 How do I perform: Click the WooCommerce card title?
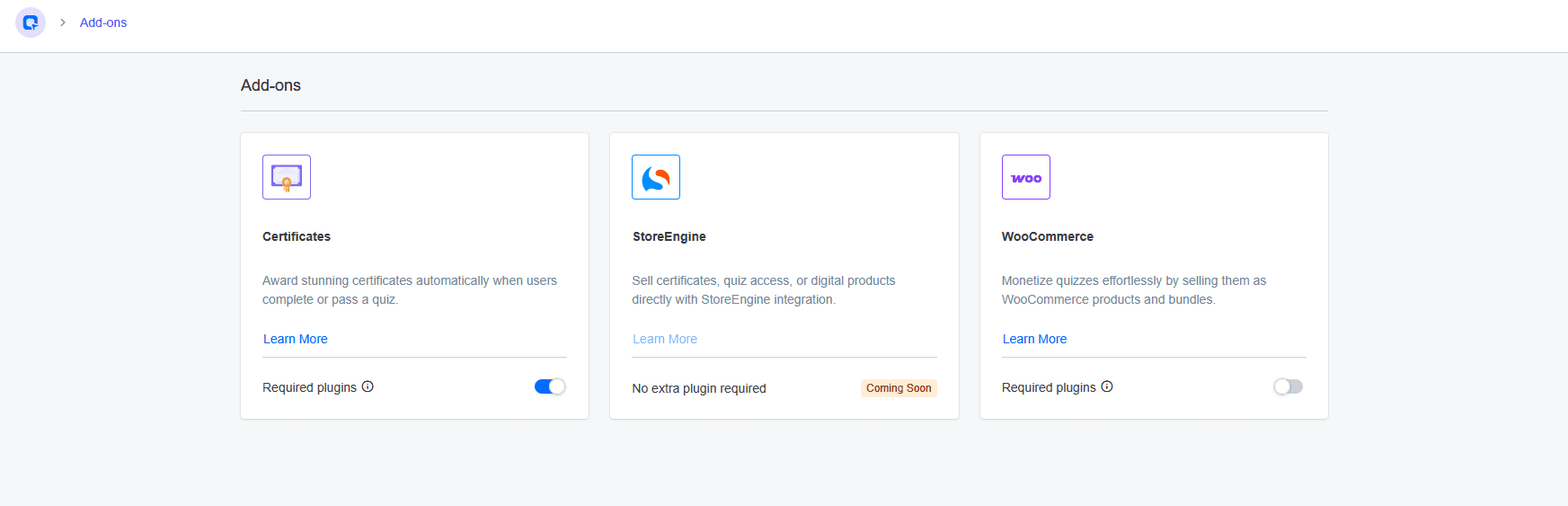(1048, 236)
